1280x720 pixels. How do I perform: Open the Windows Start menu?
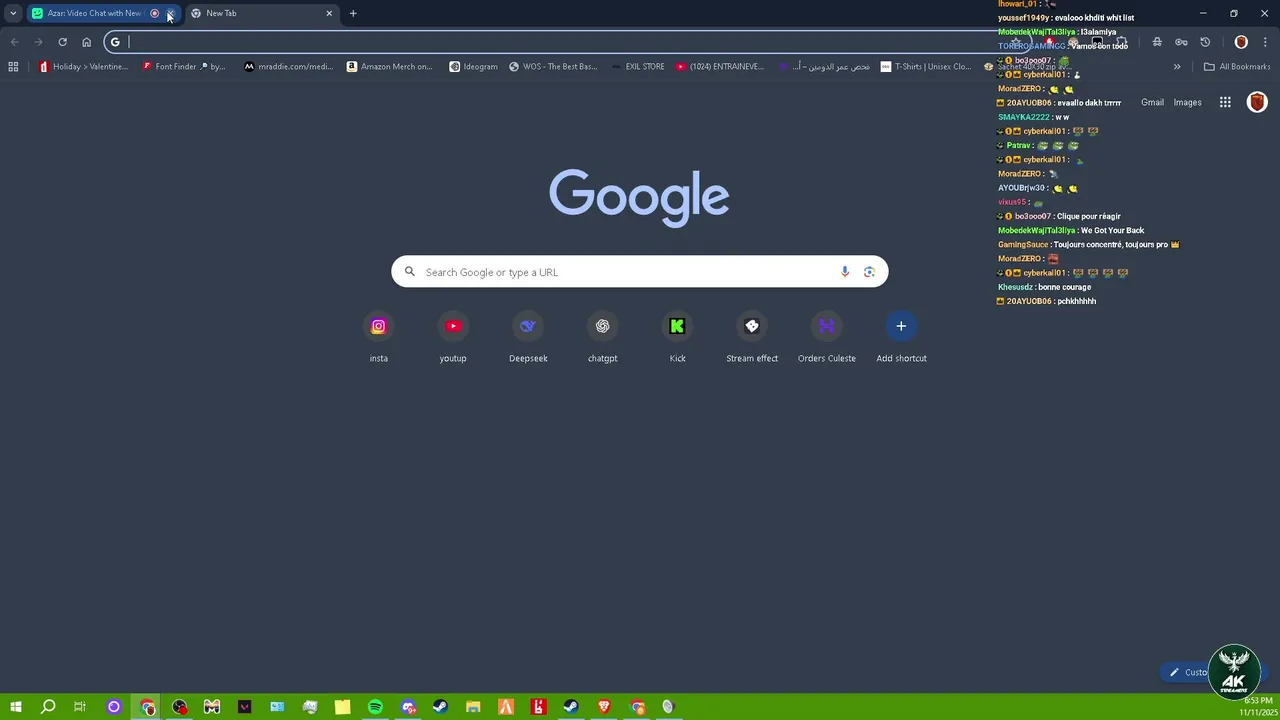(15, 707)
